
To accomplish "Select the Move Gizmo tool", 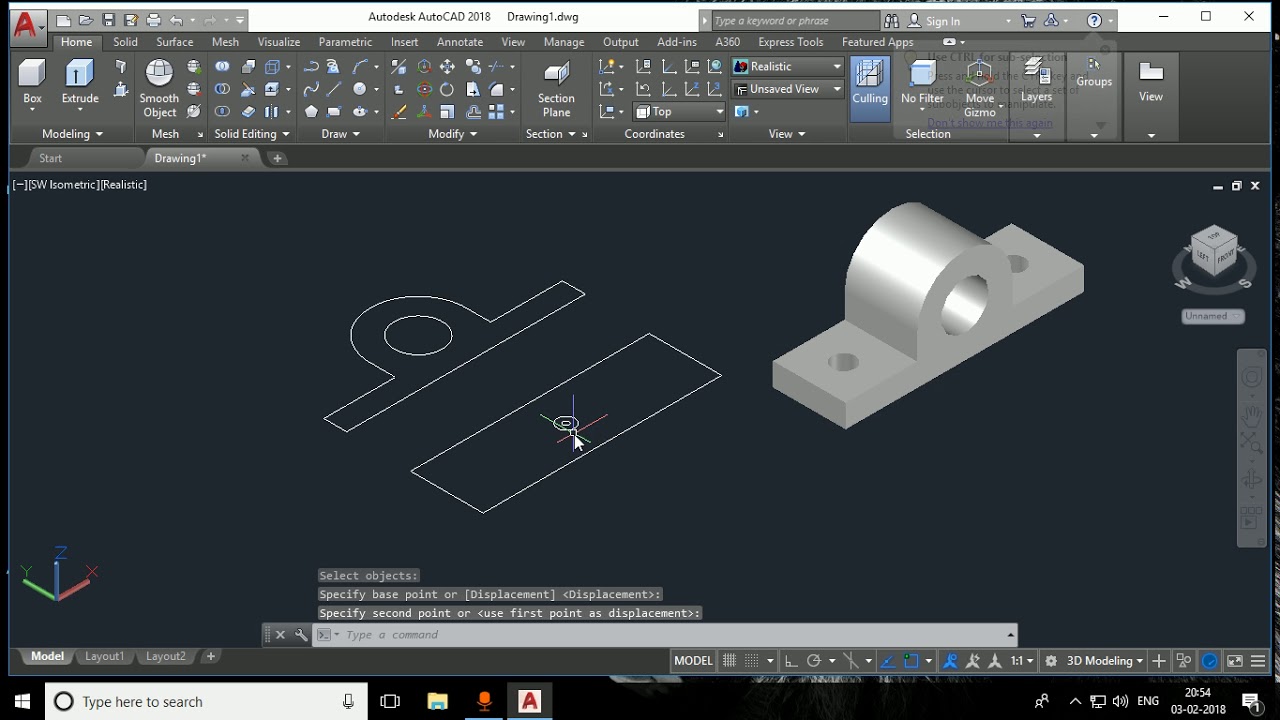I will (980, 88).
